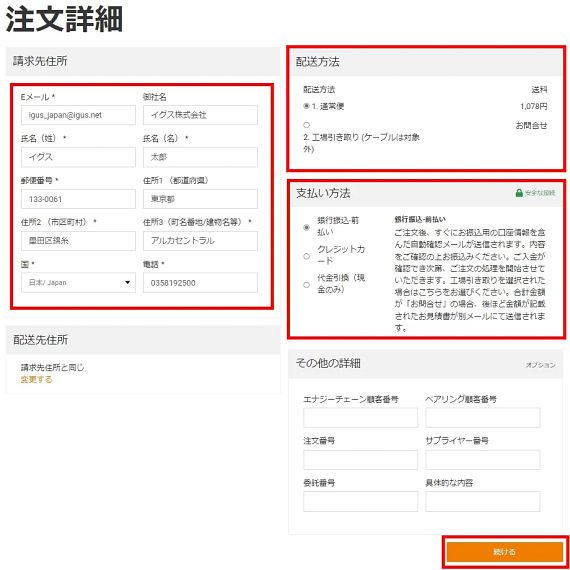Click the 注文詳細 page heading

pyautogui.click(x=64, y=19)
